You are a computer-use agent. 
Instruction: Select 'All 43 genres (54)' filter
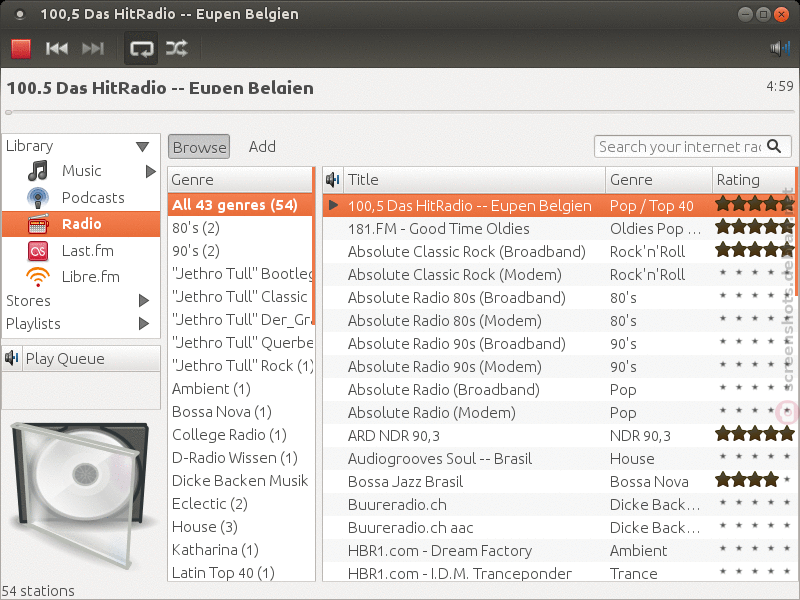pos(240,205)
